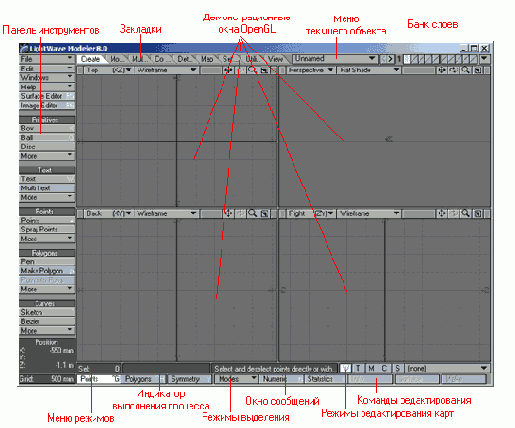Expand the Wireframe render style in Top viewport
The width and height of the screenshot is (515, 428).
click(x=166, y=70)
